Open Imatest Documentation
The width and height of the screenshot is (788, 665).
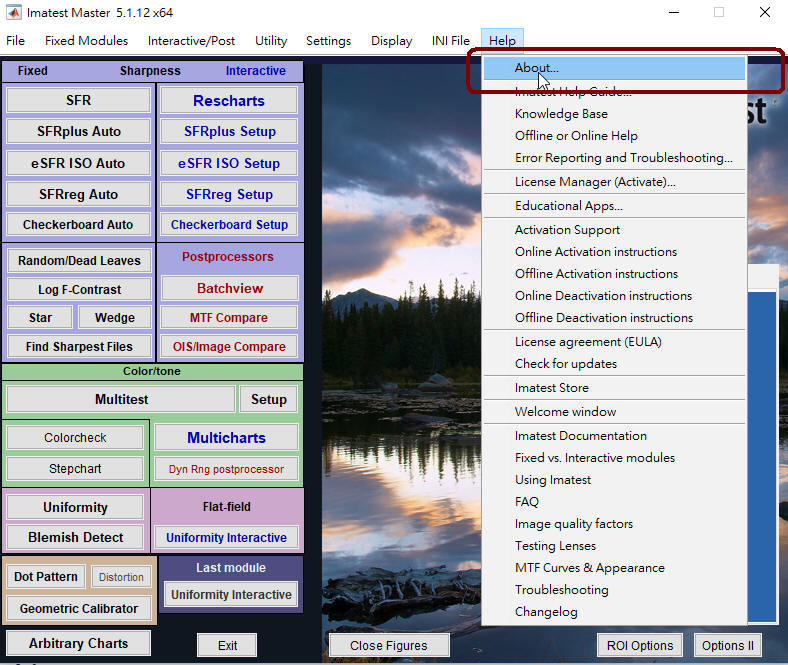(x=614, y=436)
